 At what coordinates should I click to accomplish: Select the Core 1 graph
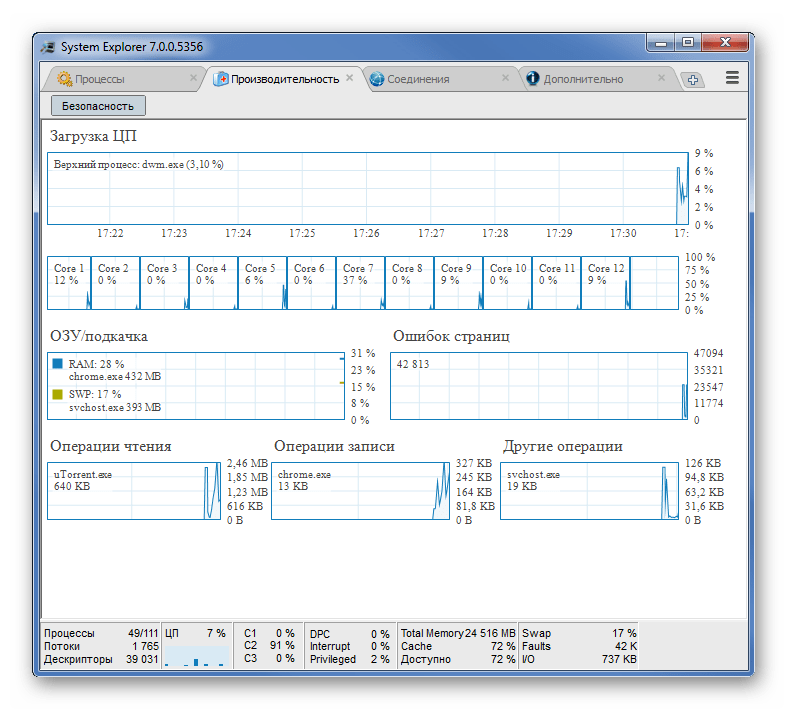tap(69, 283)
